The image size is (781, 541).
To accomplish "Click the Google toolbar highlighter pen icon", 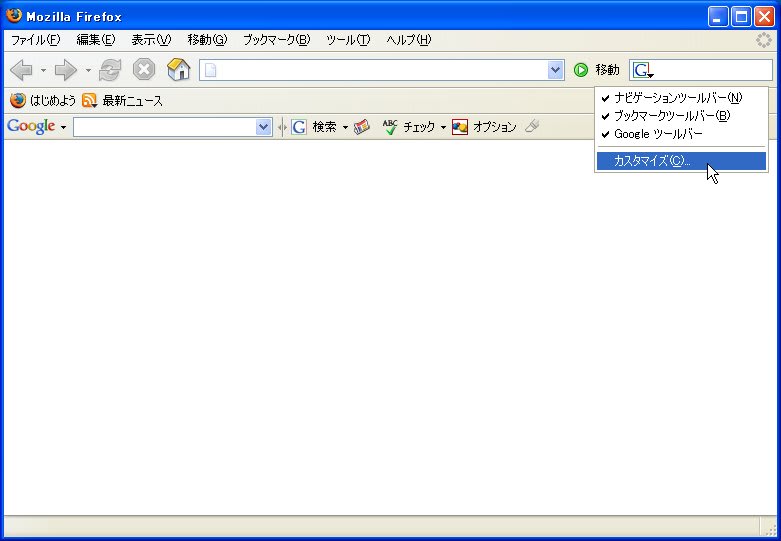I will click(x=532, y=127).
